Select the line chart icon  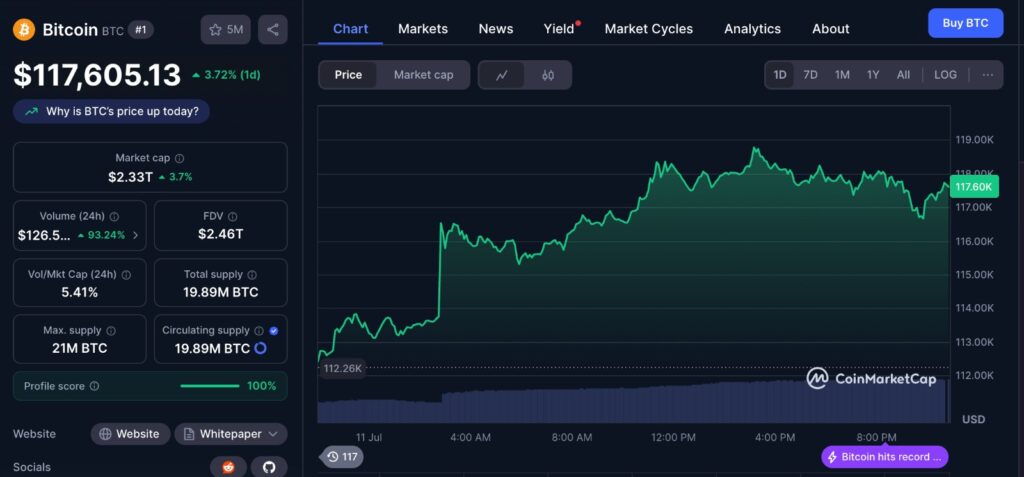(502, 75)
